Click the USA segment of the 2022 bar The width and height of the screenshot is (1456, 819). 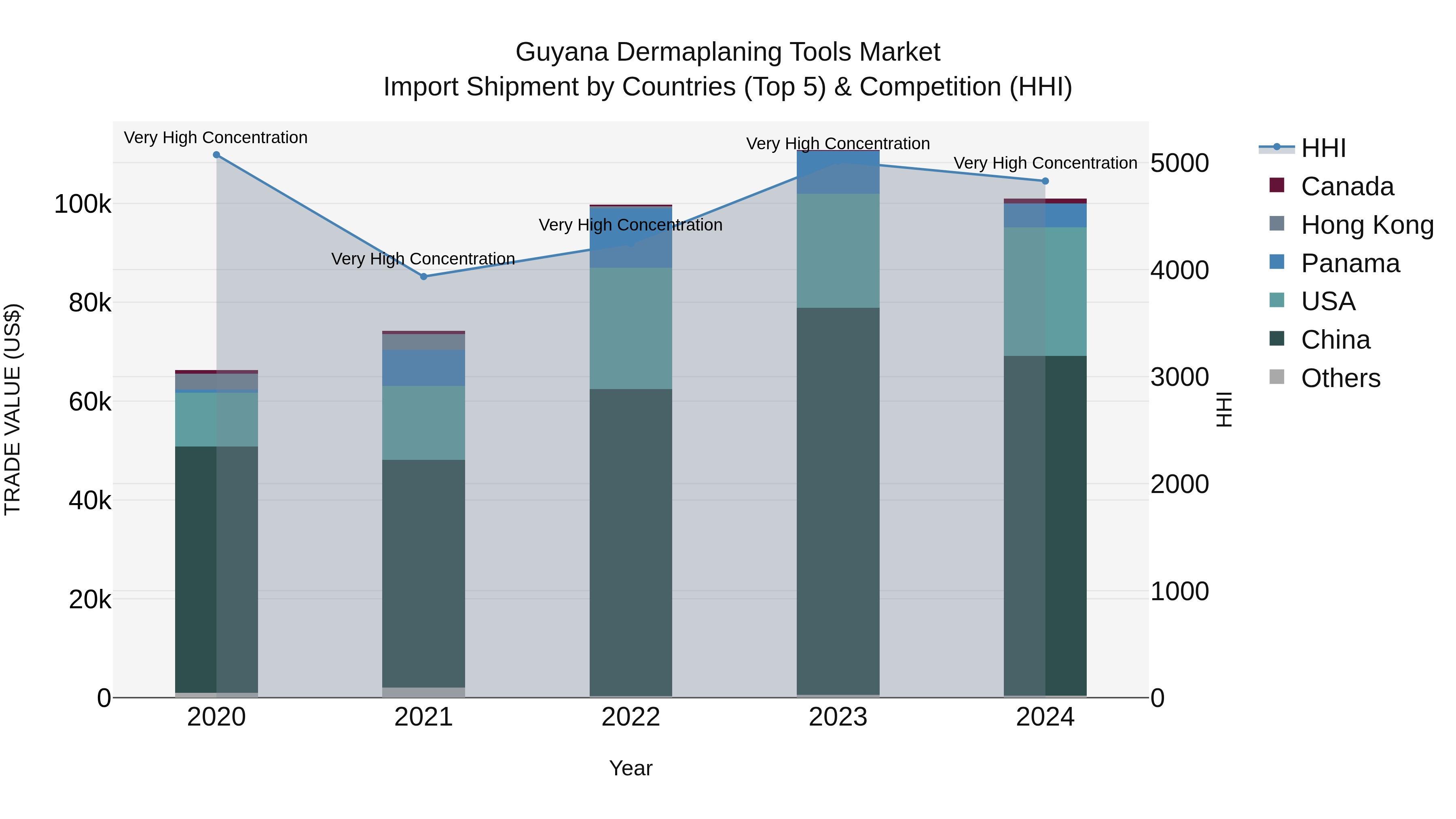tap(631, 328)
